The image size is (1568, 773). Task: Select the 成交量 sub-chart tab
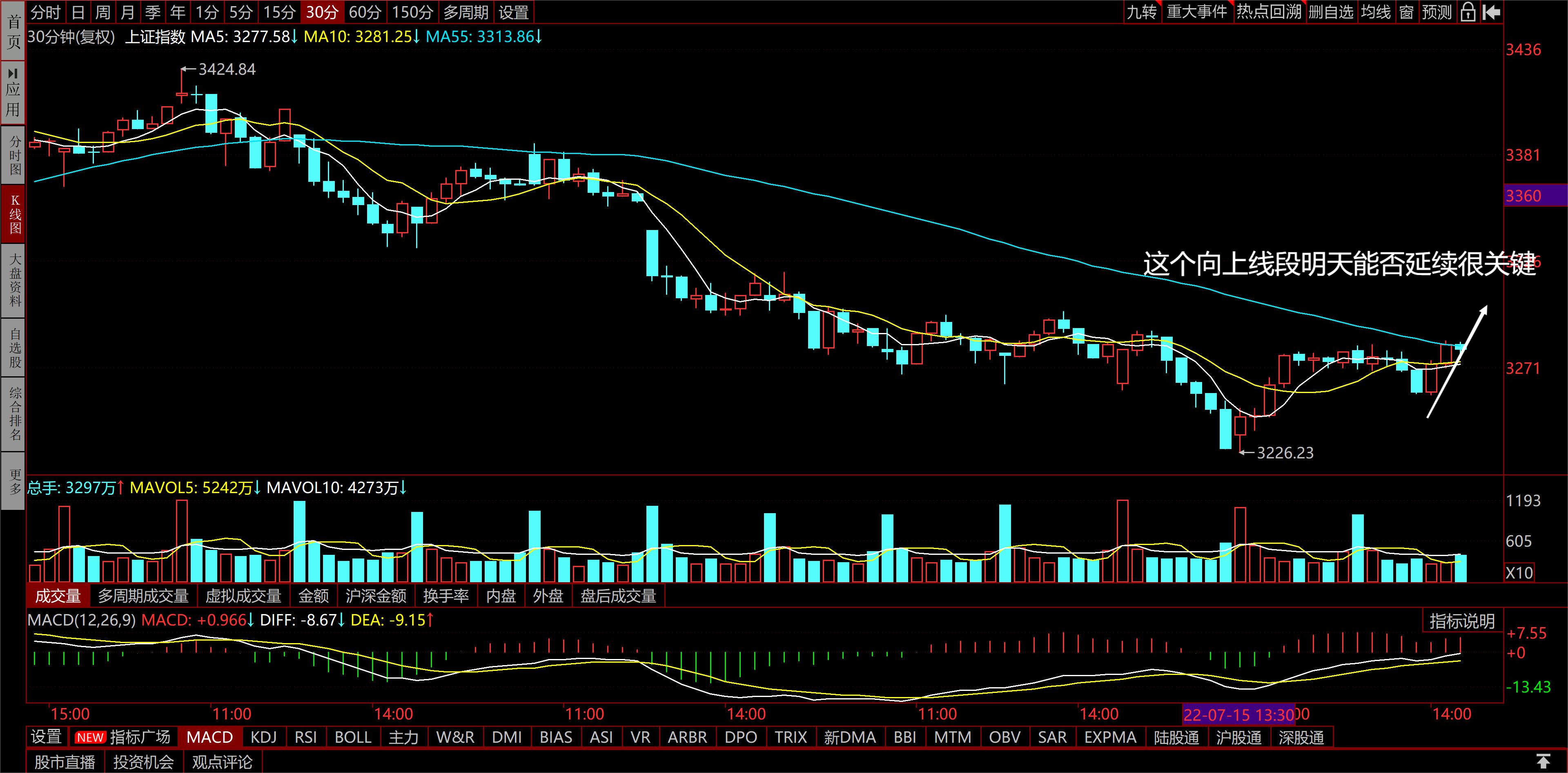click(x=58, y=596)
